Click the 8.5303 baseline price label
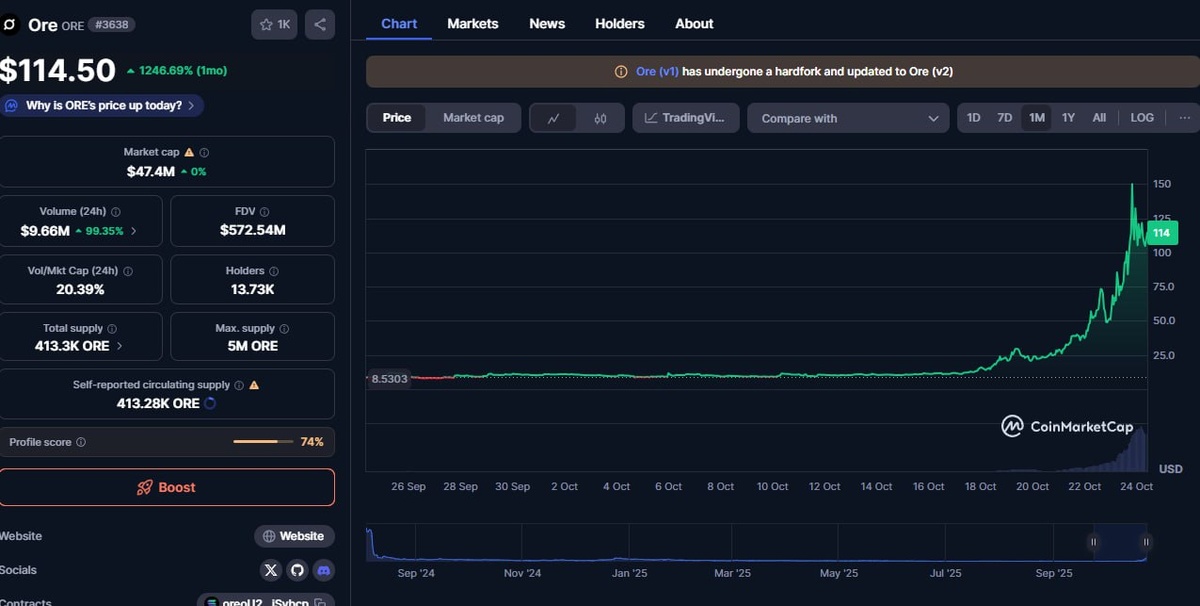Image resolution: width=1200 pixels, height=606 pixels. [389, 379]
